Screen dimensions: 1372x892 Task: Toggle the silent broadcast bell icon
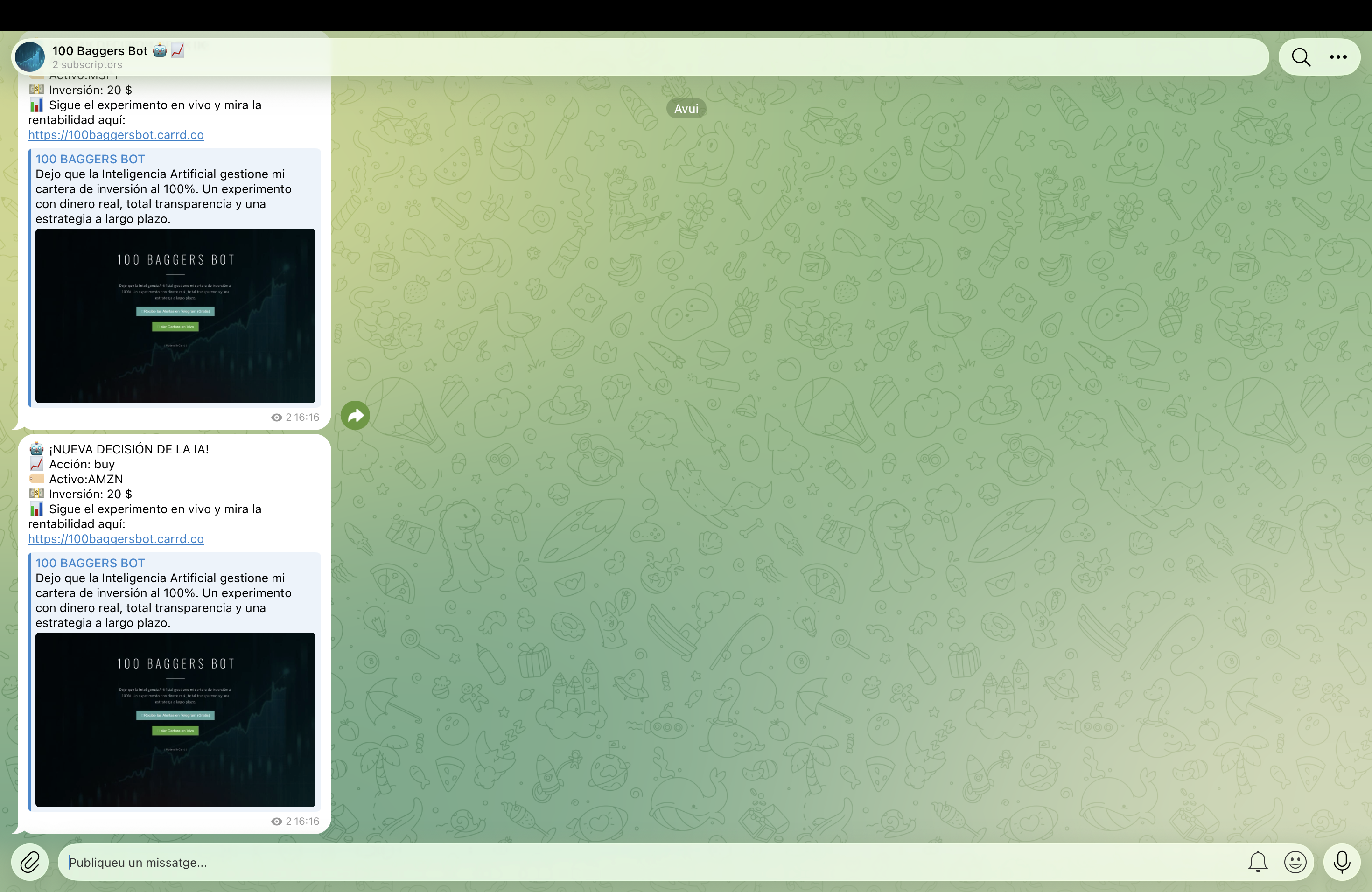[x=1258, y=862]
